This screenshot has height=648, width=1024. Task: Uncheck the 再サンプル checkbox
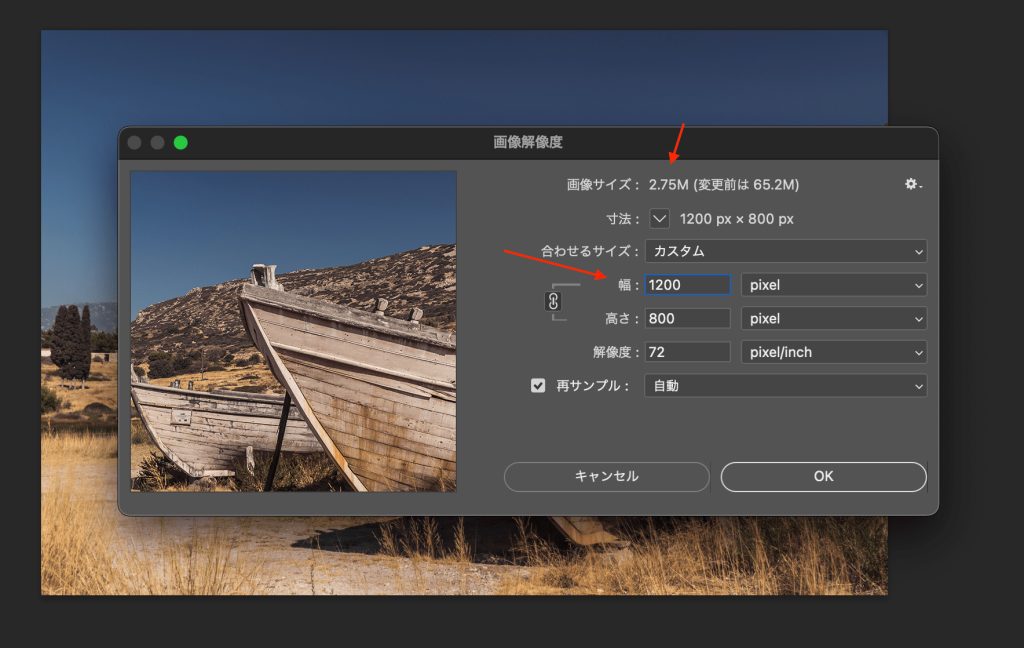coord(537,385)
